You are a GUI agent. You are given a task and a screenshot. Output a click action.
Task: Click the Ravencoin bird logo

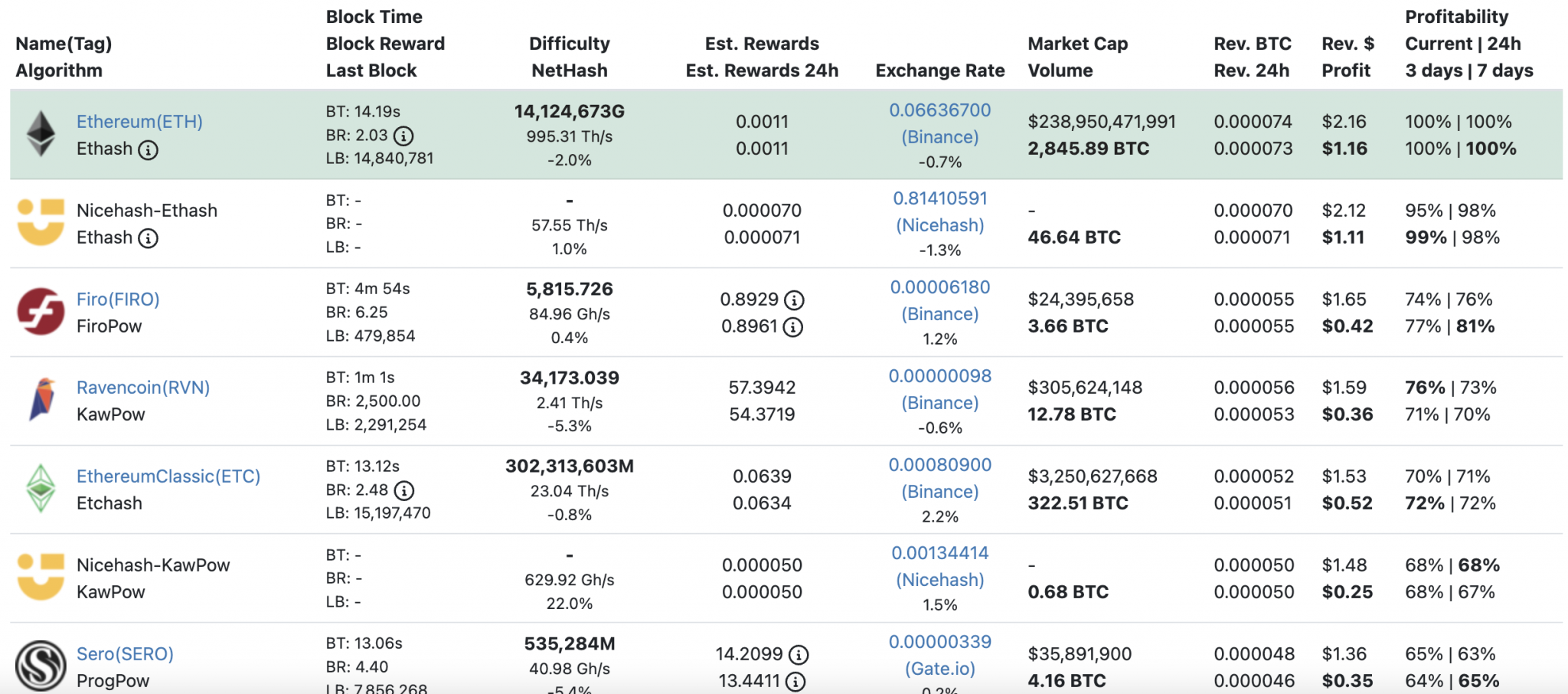coord(43,399)
